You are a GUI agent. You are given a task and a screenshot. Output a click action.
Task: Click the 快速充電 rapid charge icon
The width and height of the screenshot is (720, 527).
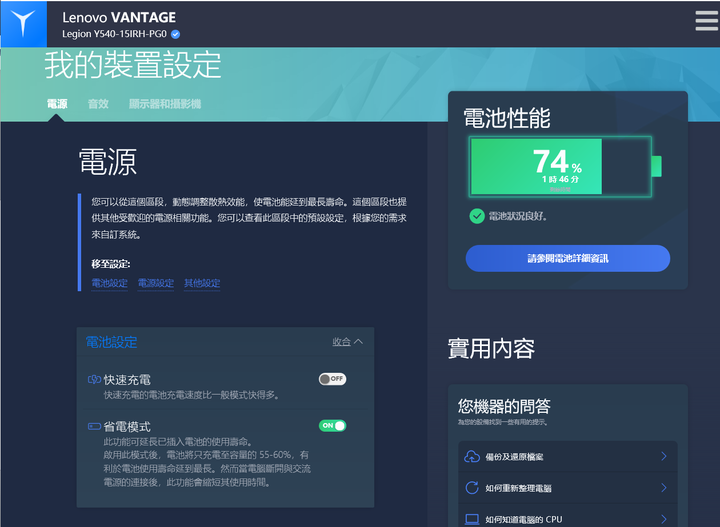click(x=94, y=380)
